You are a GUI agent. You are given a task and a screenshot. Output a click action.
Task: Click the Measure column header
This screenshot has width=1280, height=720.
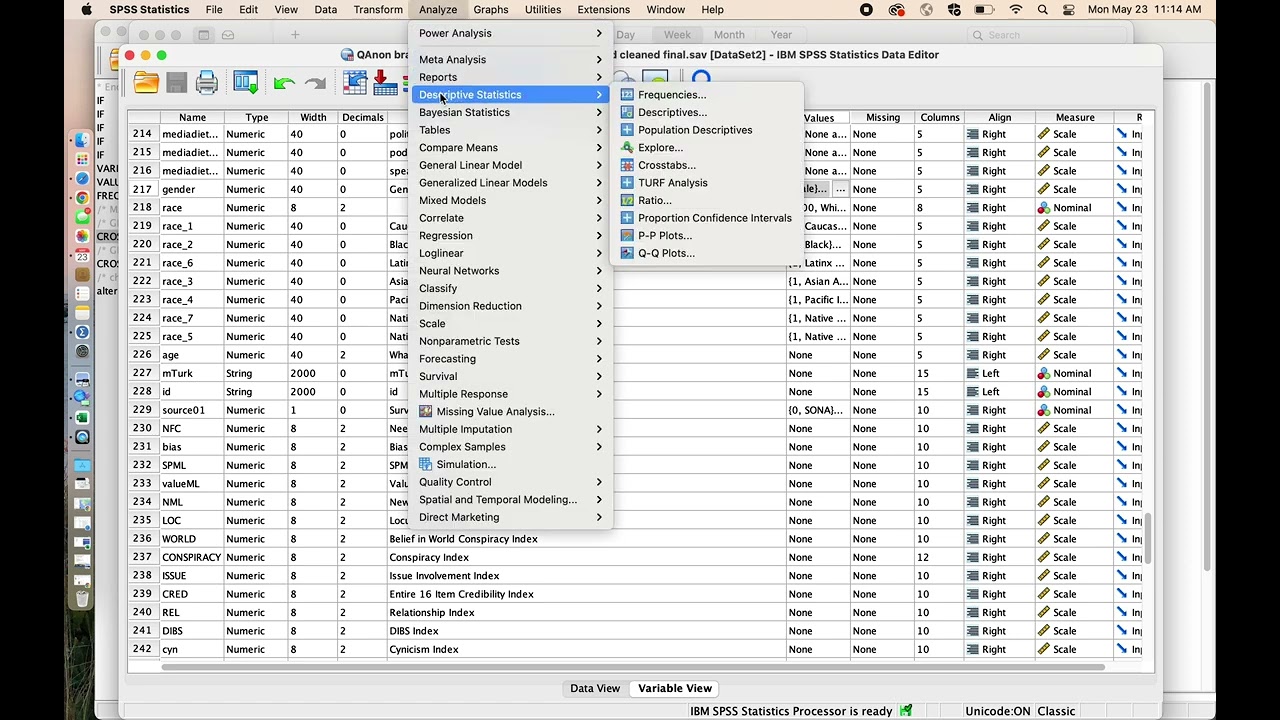pyautogui.click(x=1074, y=117)
